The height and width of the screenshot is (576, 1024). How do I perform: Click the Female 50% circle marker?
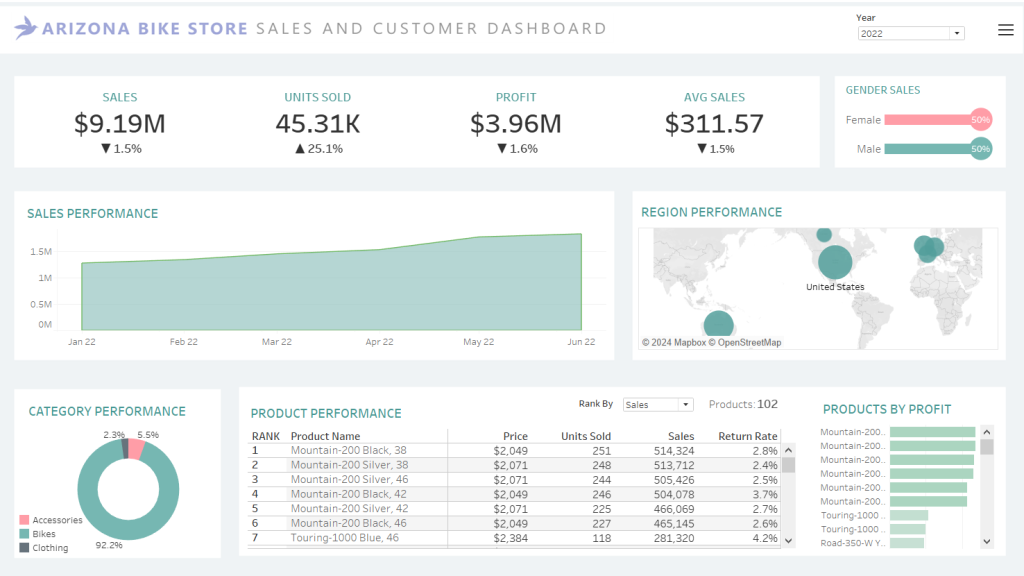pos(980,120)
